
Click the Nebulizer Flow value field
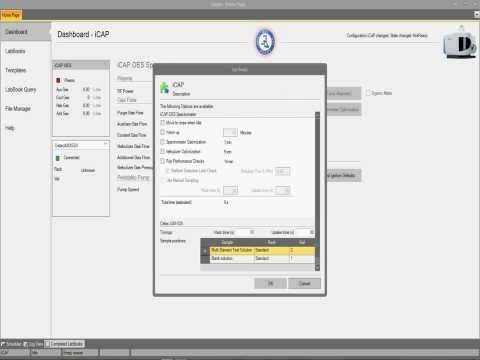pos(282,171)
